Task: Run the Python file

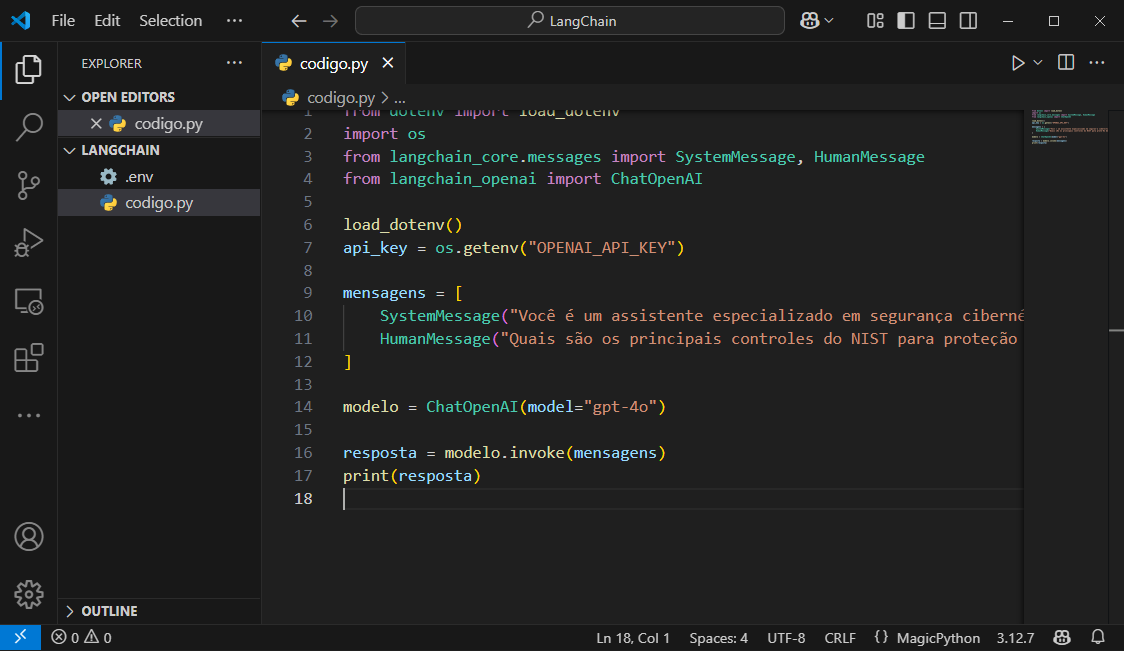Action: click(x=1018, y=63)
